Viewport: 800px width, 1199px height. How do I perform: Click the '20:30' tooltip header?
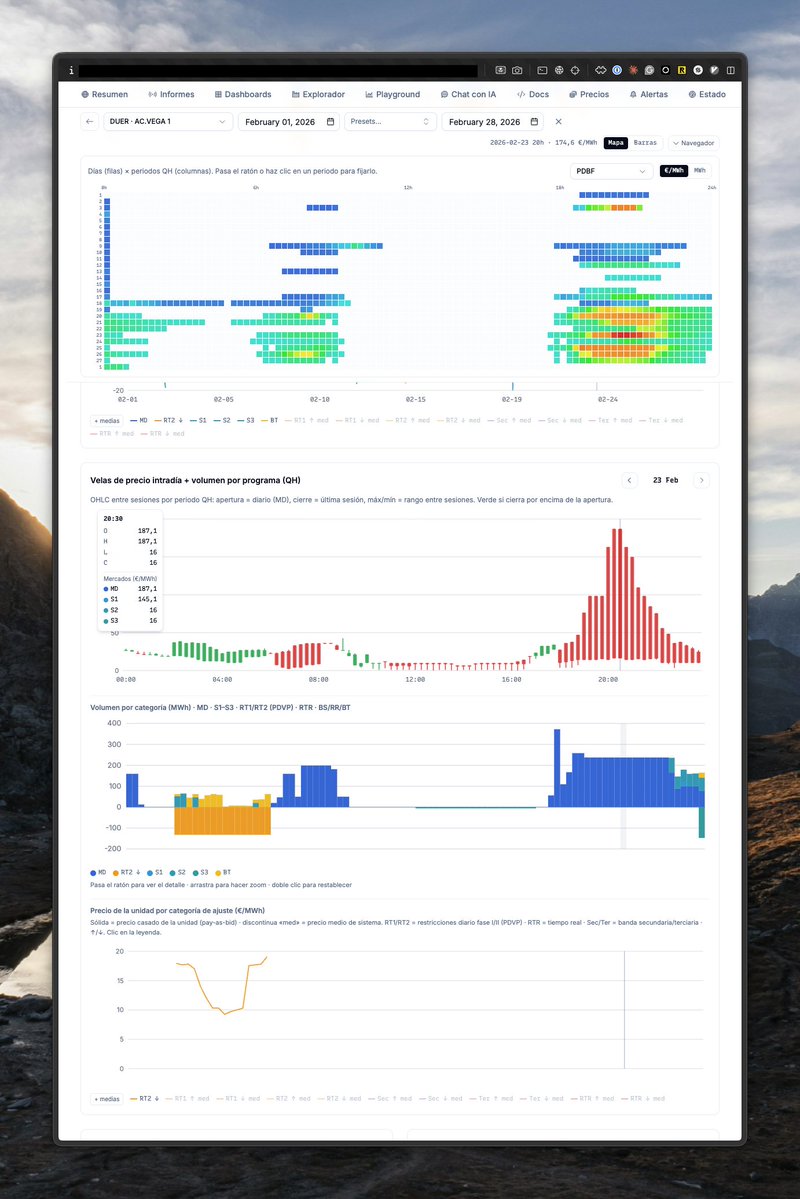tap(113, 518)
